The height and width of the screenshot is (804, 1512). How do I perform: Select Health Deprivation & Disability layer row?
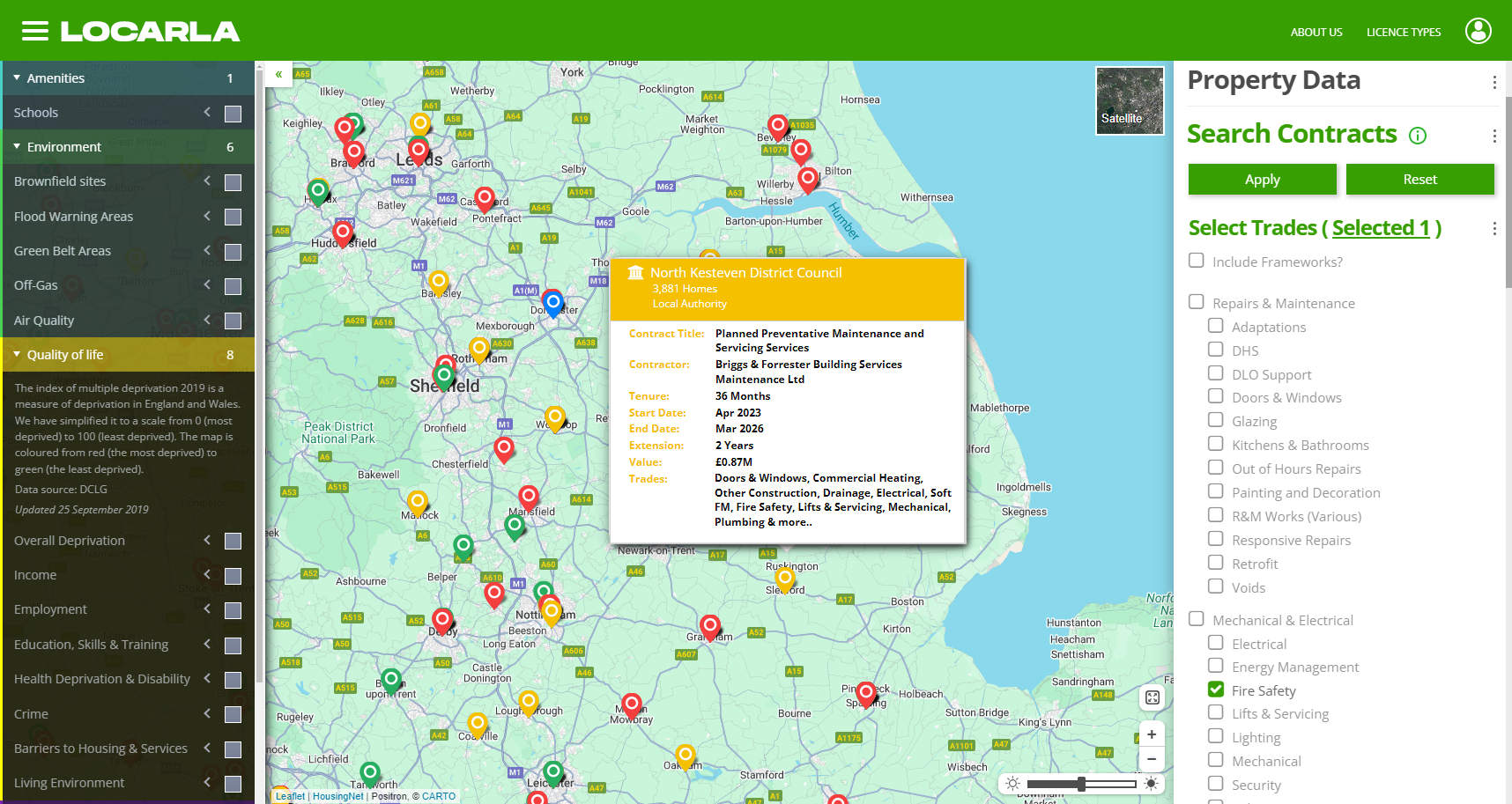coord(129,679)
